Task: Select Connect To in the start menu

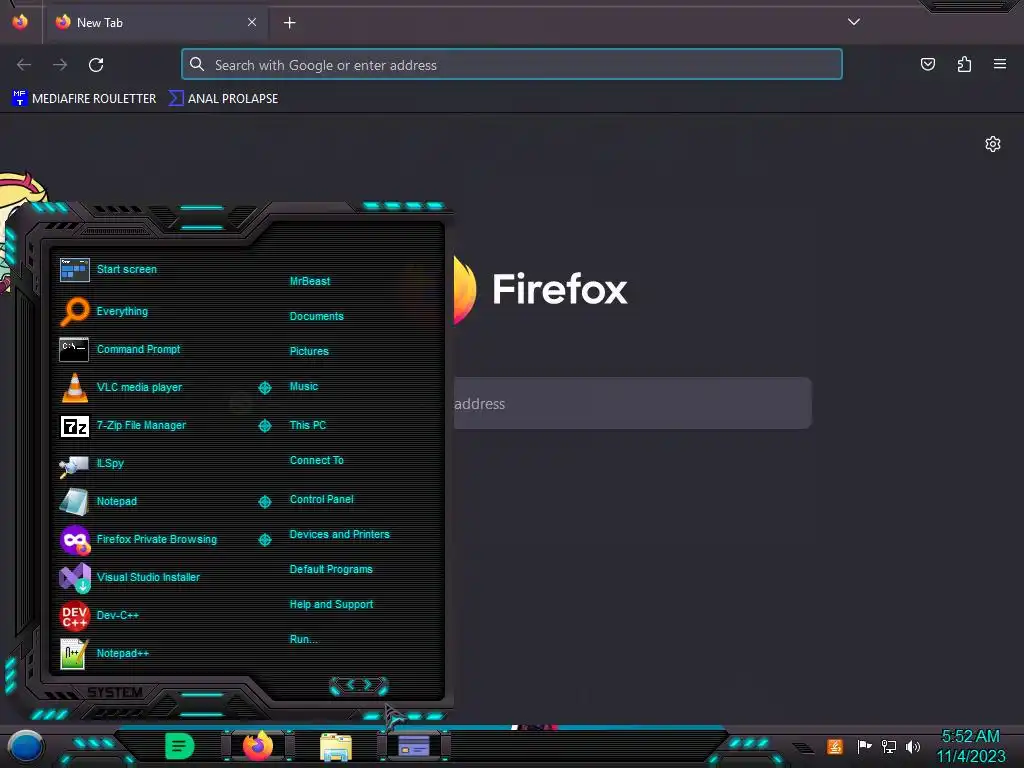Action: point(316,460)
